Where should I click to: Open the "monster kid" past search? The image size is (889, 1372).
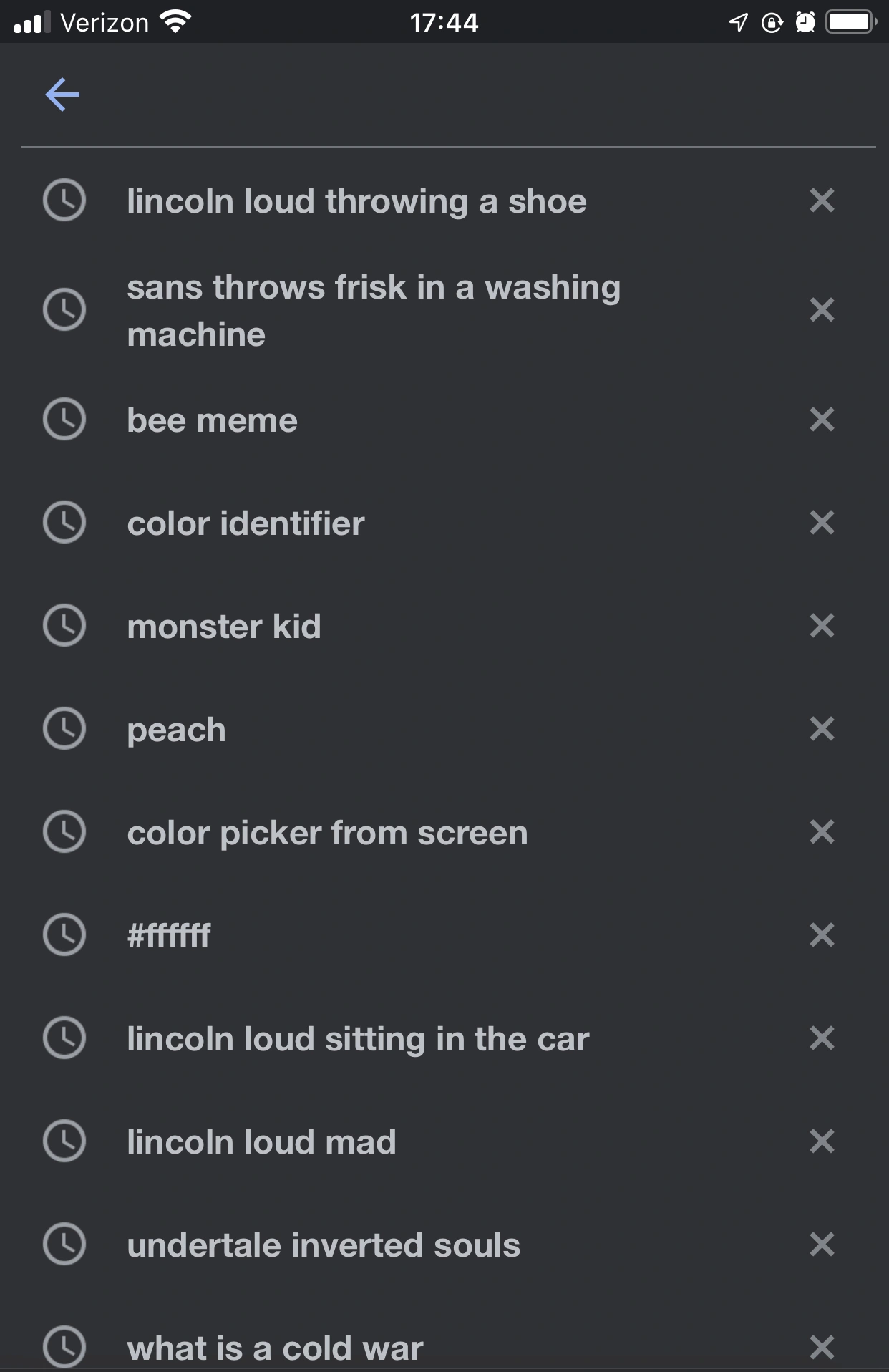223,626
